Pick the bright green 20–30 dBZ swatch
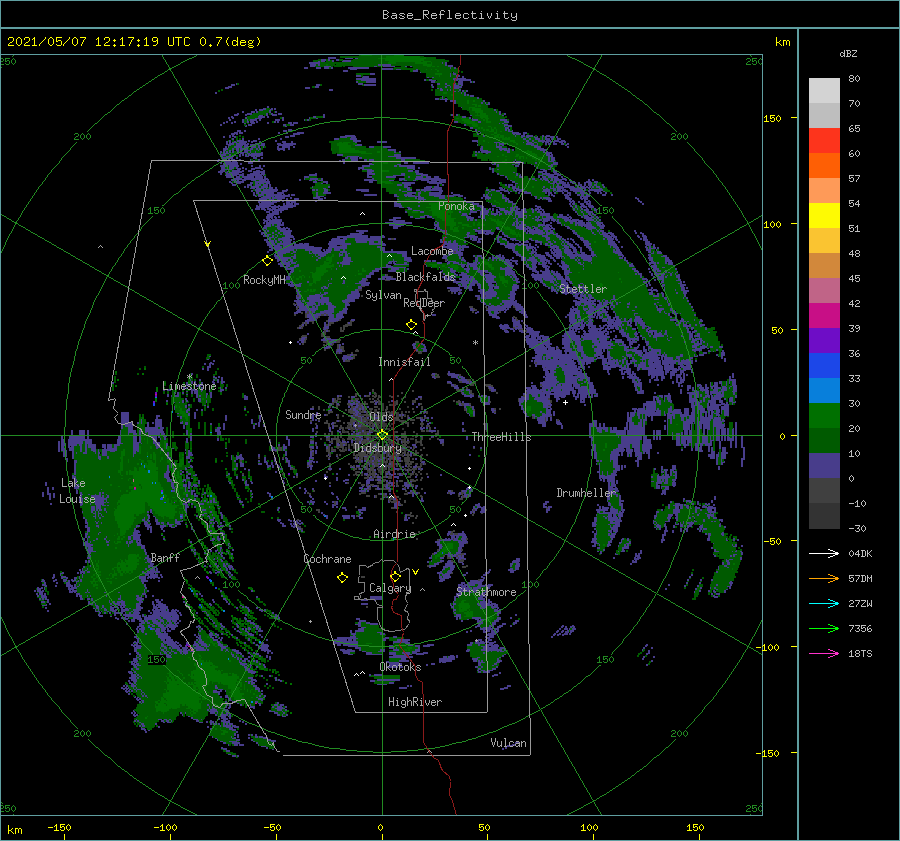Viewport: 900px width, 841px height. 824,416
